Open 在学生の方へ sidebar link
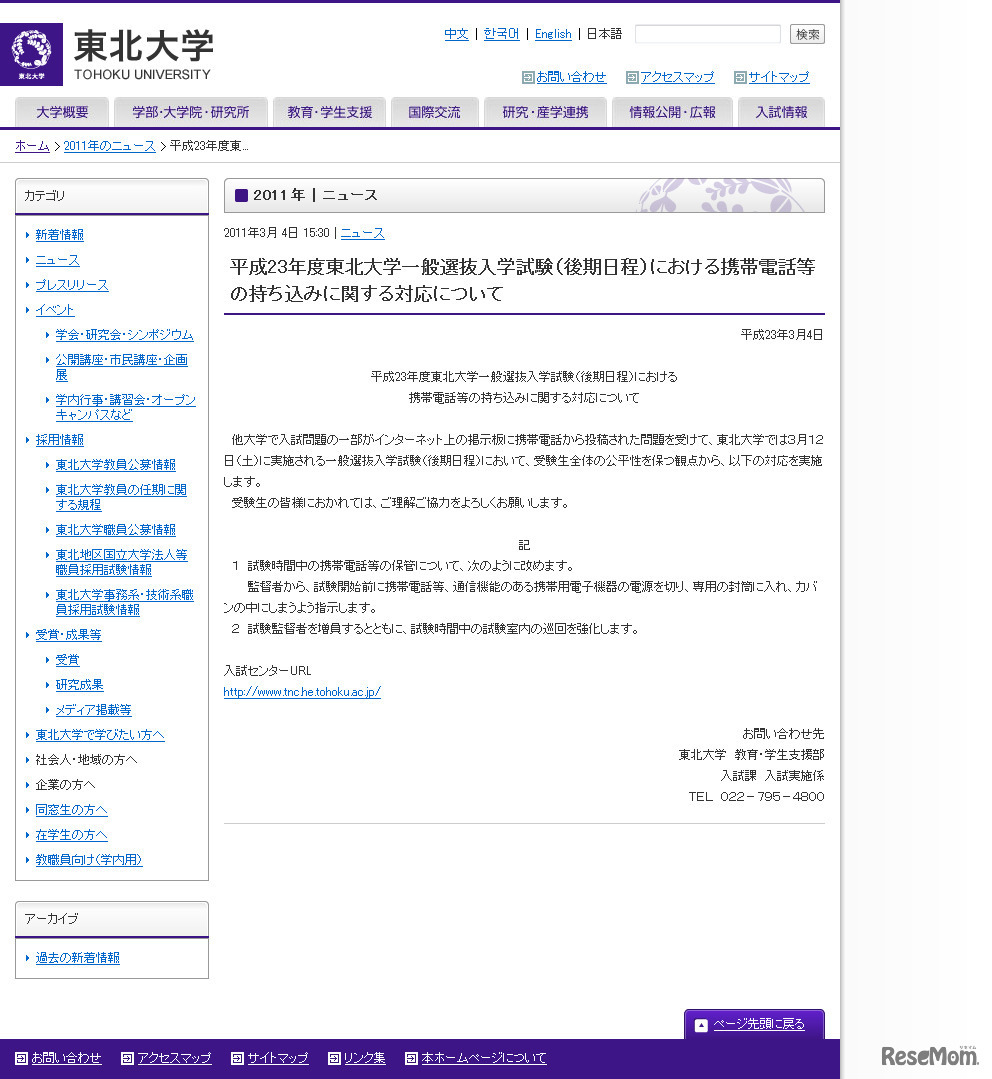 tap(72, 835)
